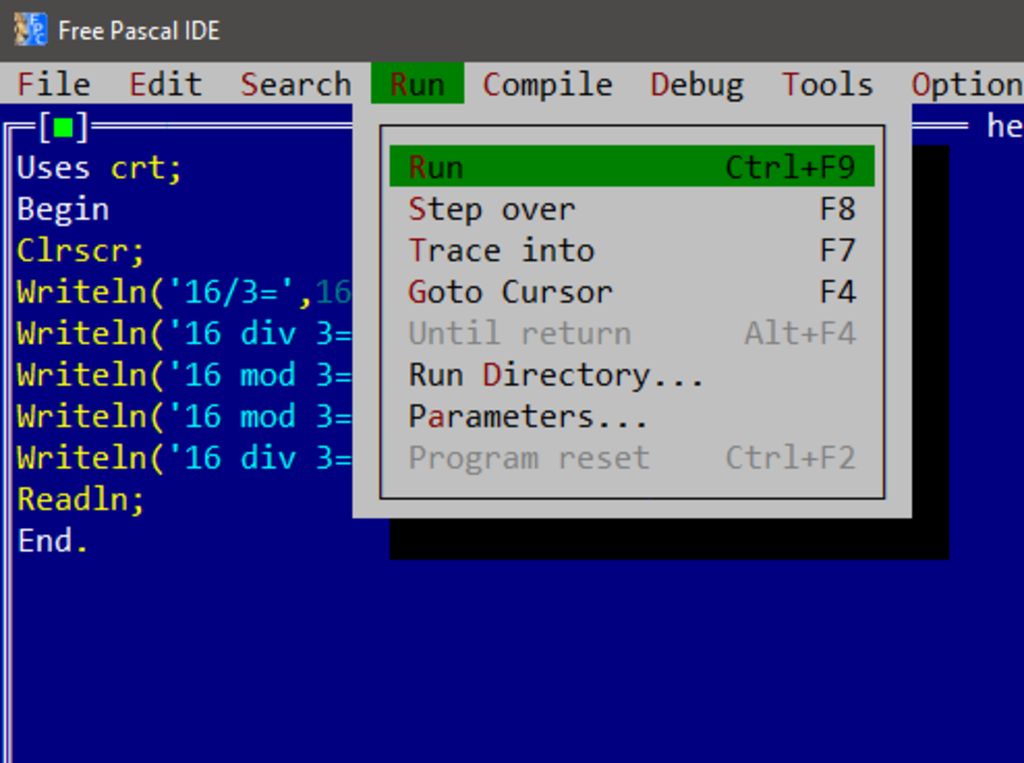This screenshot has width=1024, height=763.
Task: Close the editor window via green square
Action: coord(63,126)
